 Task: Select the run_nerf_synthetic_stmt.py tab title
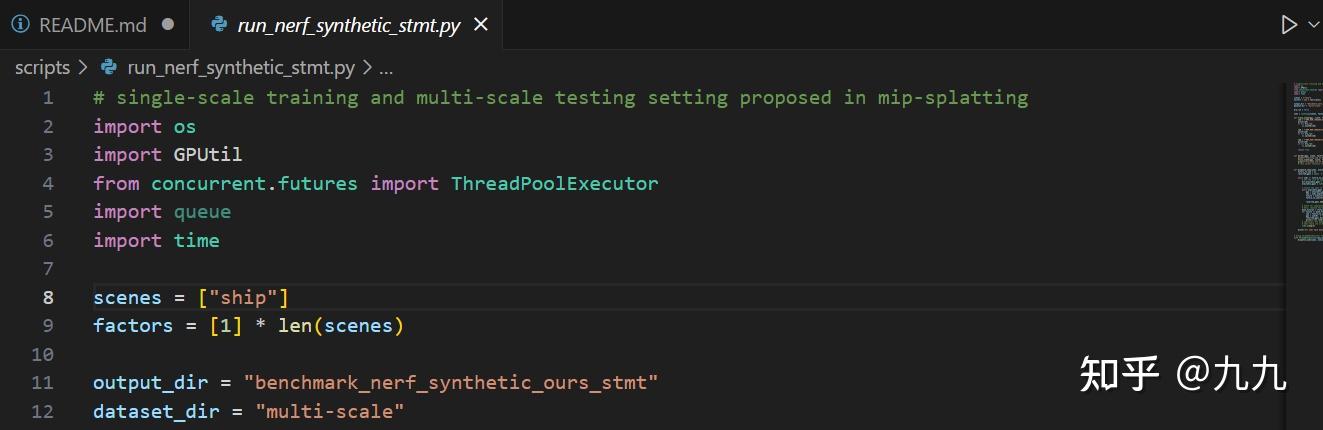coord(348,25)
